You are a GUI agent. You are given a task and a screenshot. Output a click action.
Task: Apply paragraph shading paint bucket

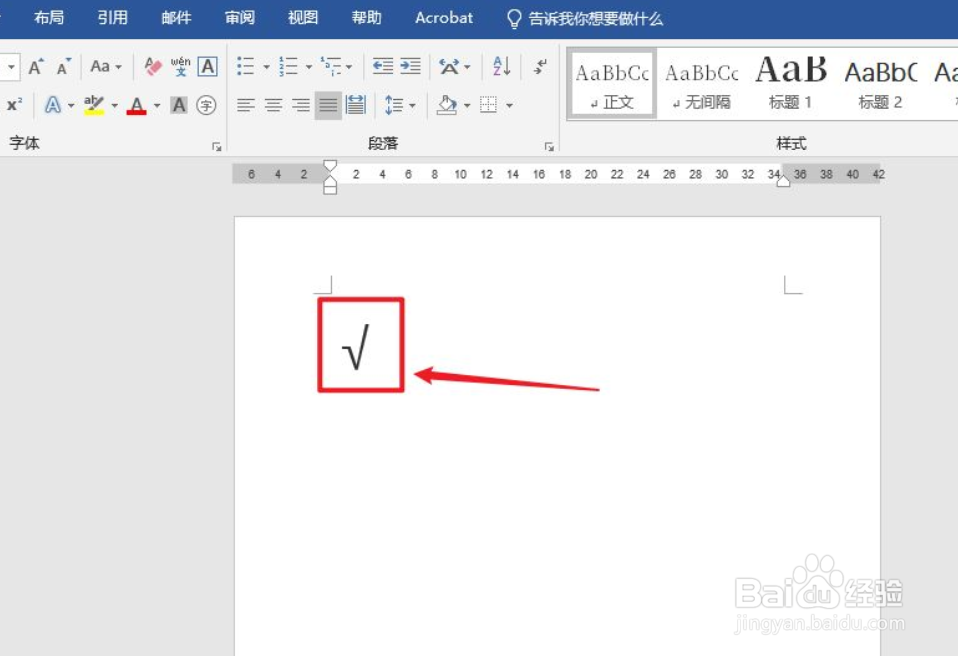(x=447, y=105)
